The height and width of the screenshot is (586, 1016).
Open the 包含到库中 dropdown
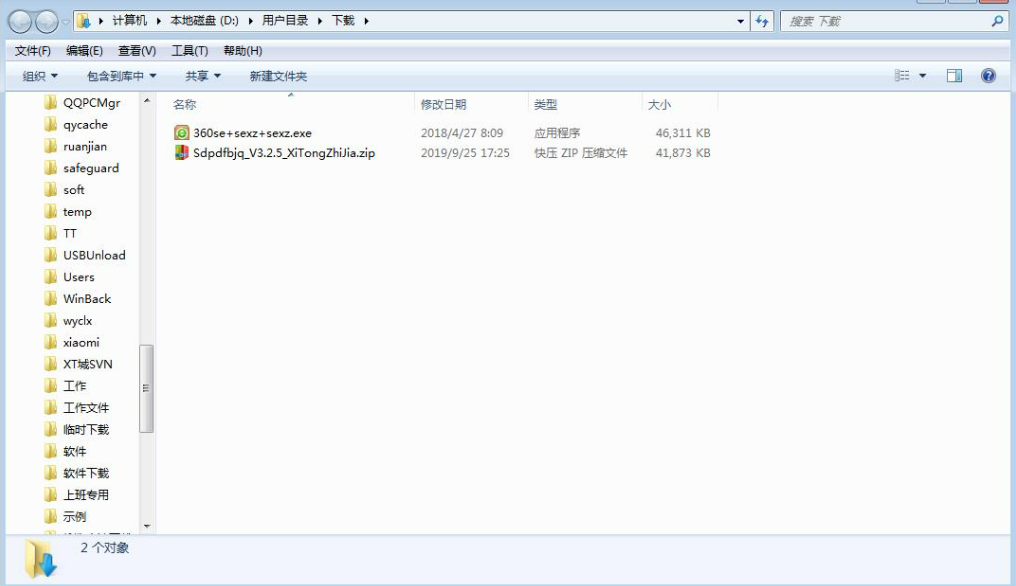coord(121,76)
